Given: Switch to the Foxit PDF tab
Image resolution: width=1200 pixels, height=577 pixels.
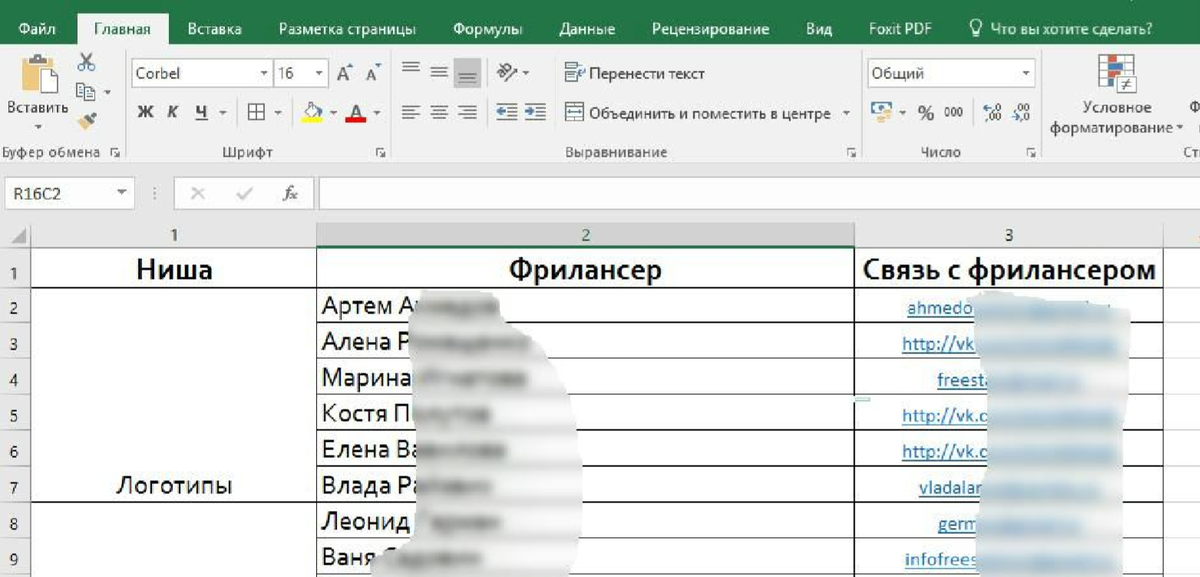Looking at the screenshot, I should (900, 29).
